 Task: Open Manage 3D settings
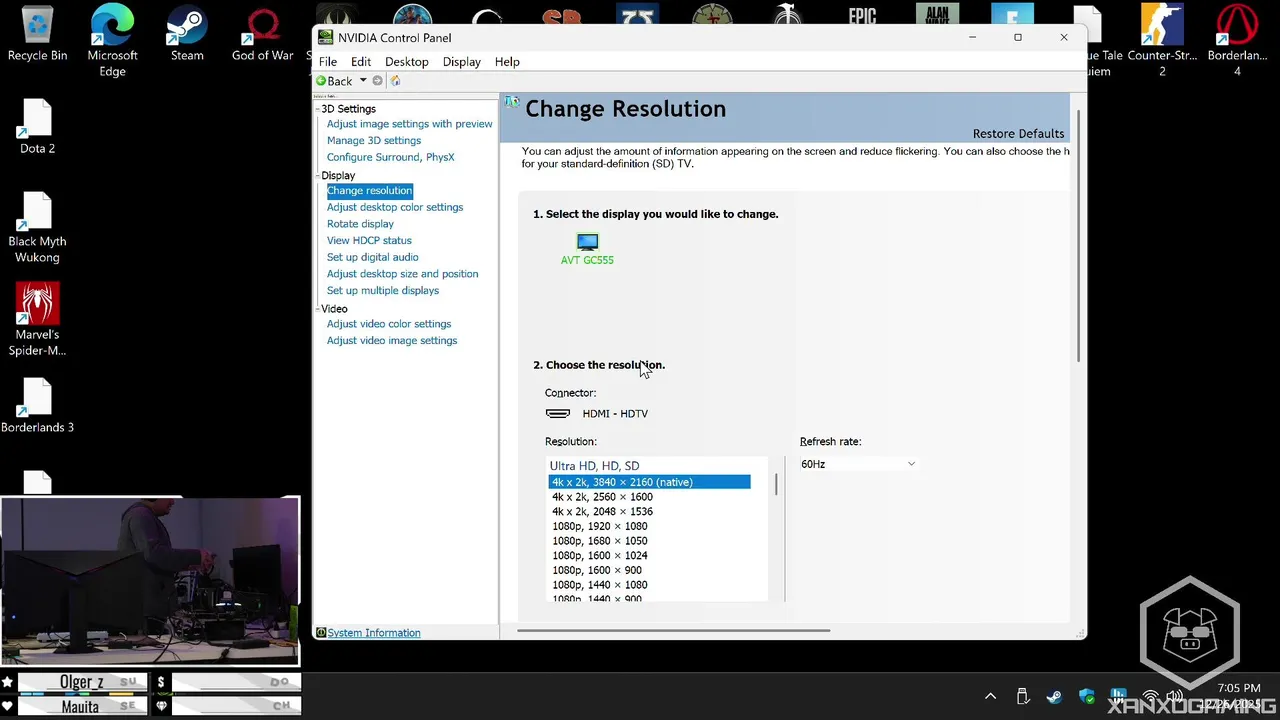[x=374, y=141]
